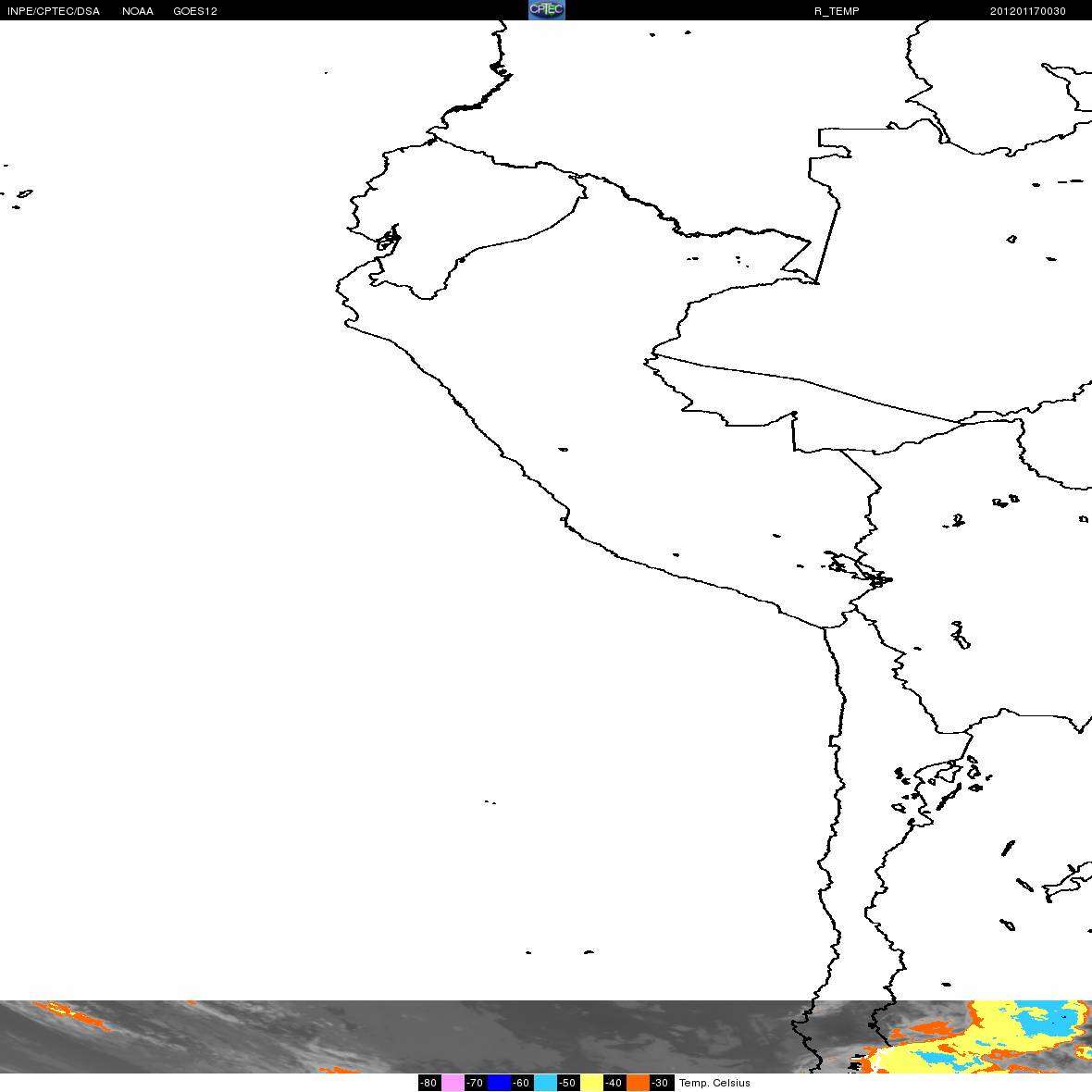This screenshot has height=1092, width=1092.
Task: Click the -50 legend value
Action: pyautogui.click(x=568, y=1083)
